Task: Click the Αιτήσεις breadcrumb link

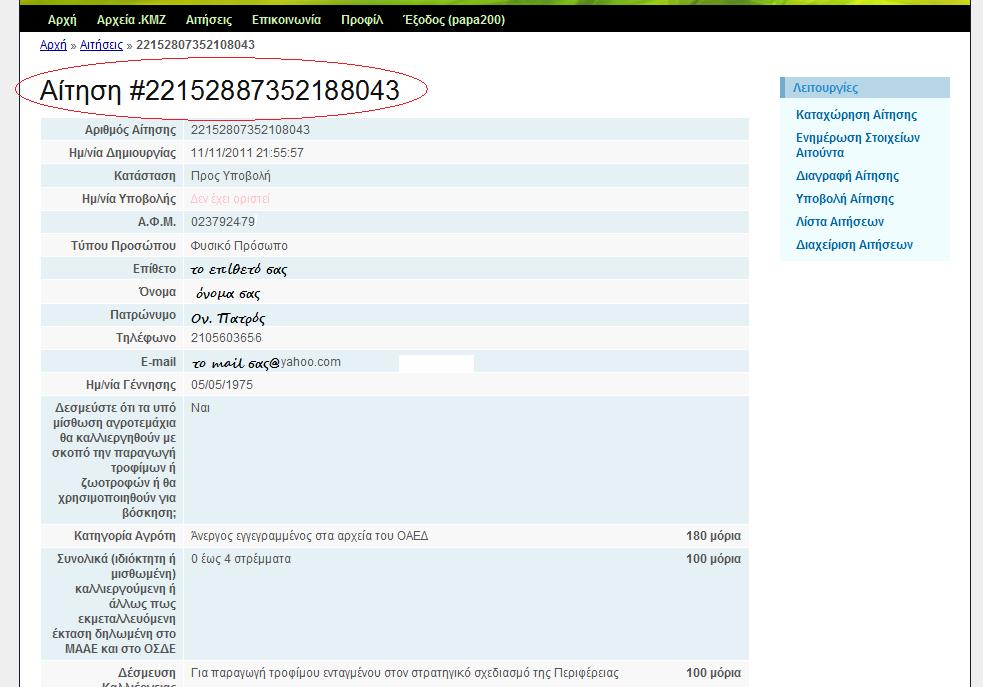Action: click(x=101, y=45)
